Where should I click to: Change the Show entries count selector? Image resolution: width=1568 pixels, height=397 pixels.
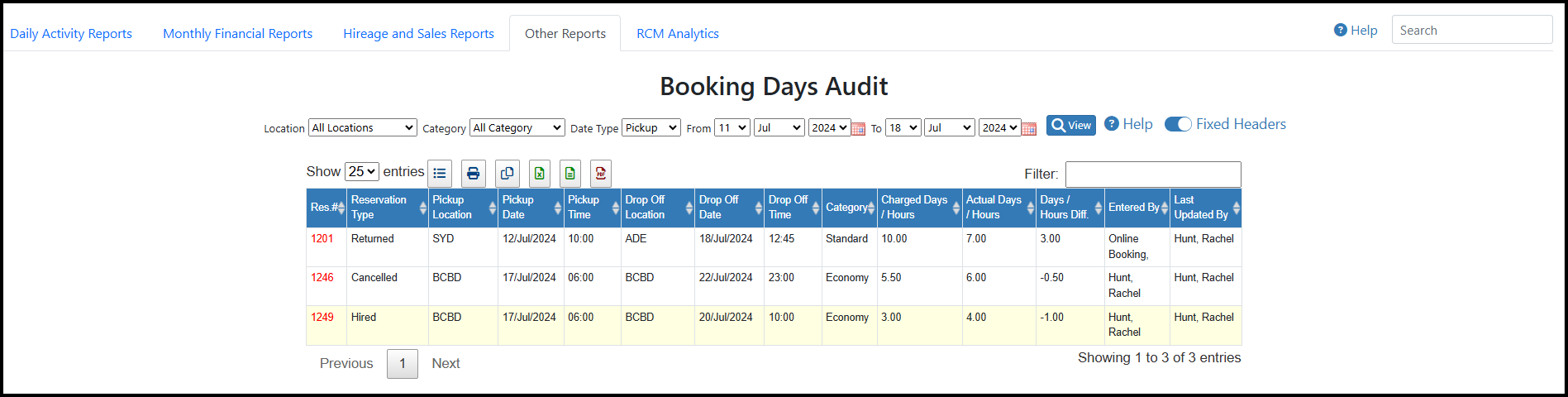362,171
